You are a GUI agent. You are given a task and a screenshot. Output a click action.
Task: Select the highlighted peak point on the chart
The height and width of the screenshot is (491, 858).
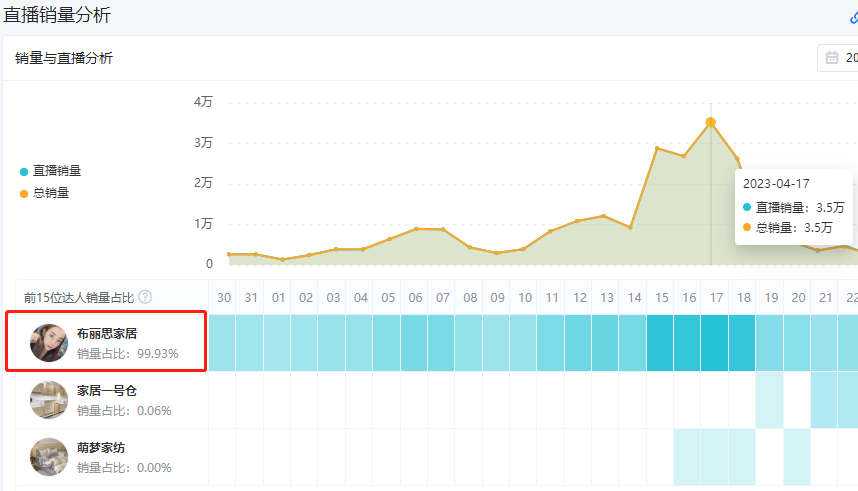coord(711,123)
